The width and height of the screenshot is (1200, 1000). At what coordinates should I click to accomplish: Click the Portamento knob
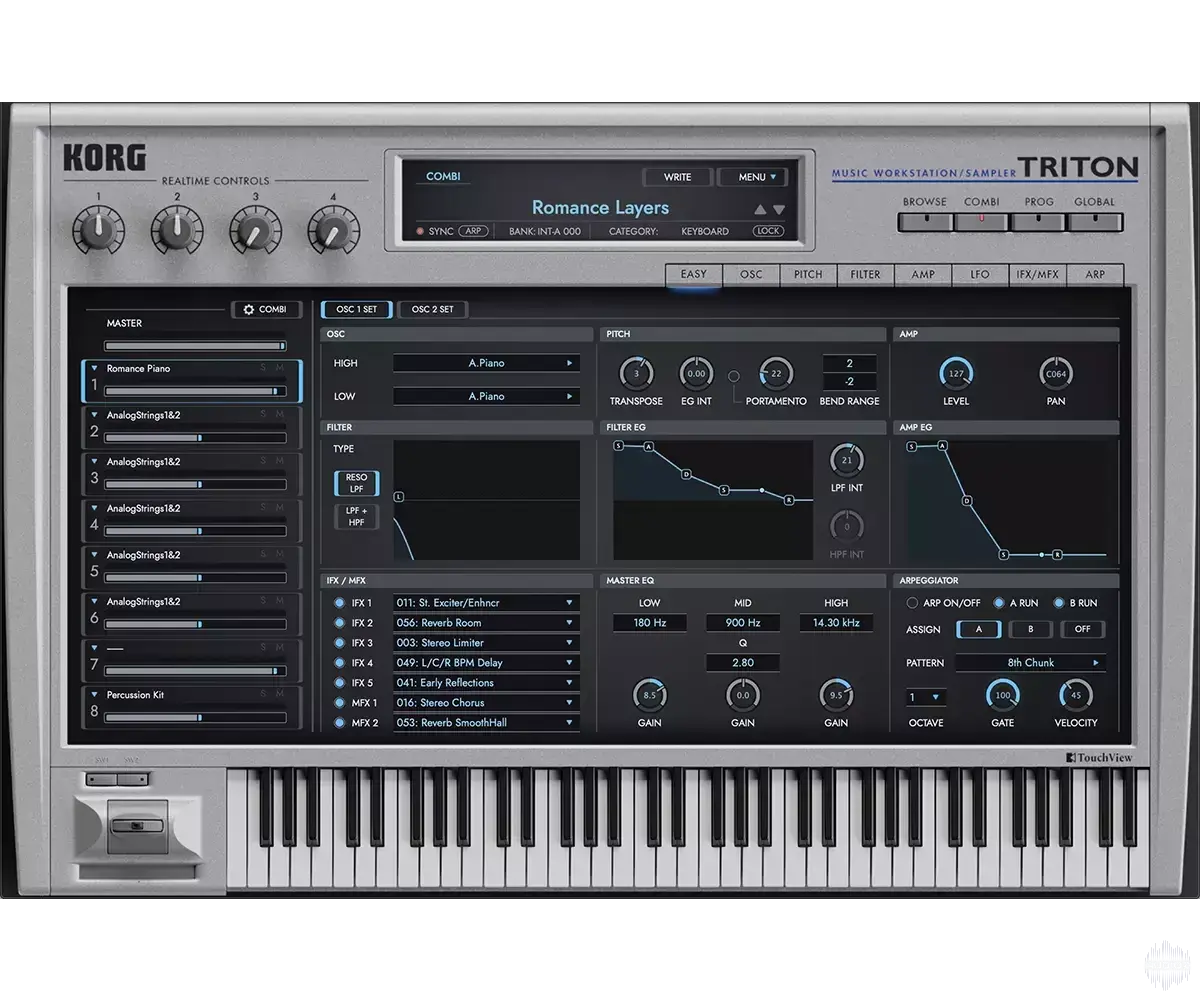click(776, 374)
